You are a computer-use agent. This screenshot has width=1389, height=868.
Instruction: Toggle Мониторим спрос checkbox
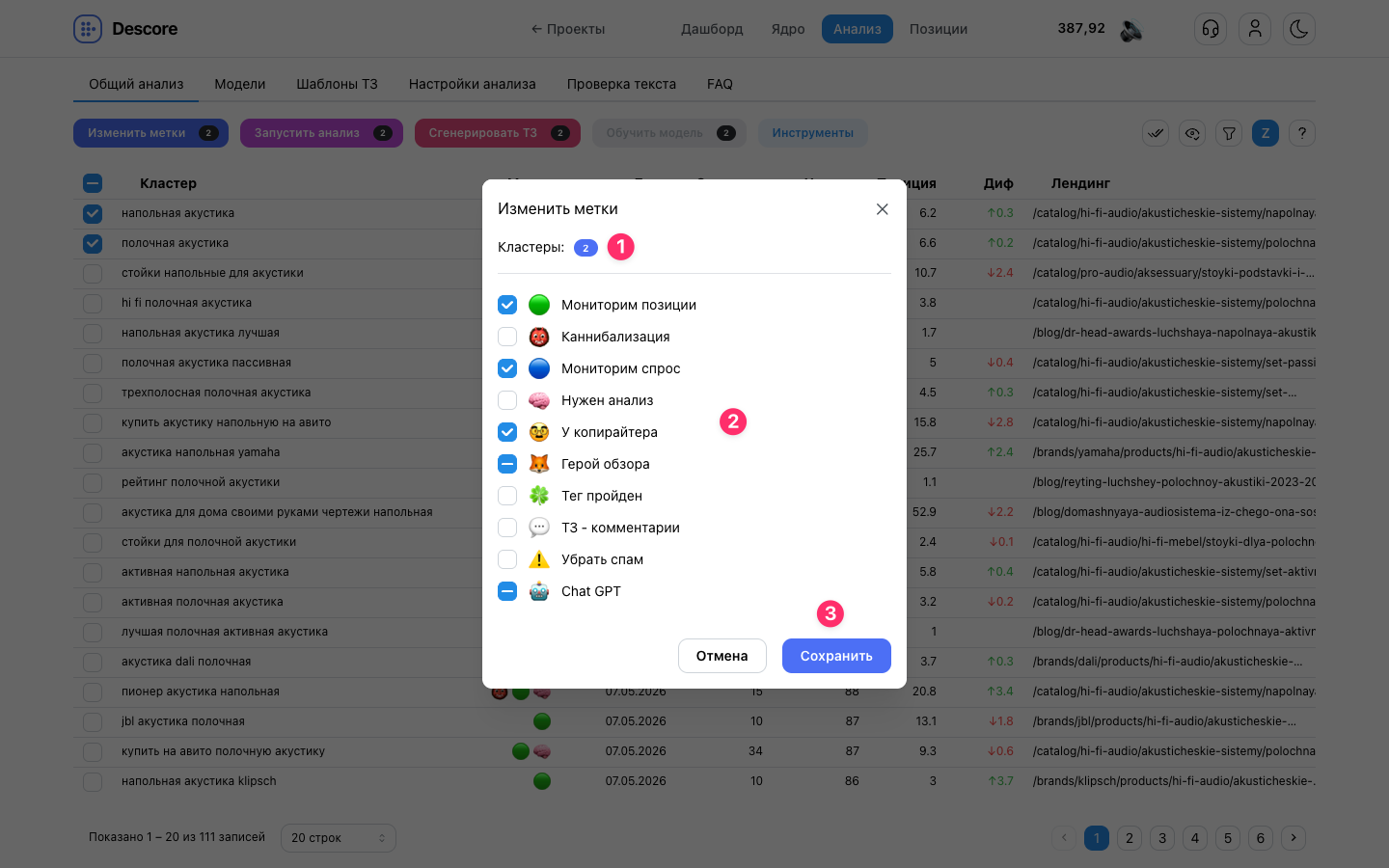coord(507,368)
